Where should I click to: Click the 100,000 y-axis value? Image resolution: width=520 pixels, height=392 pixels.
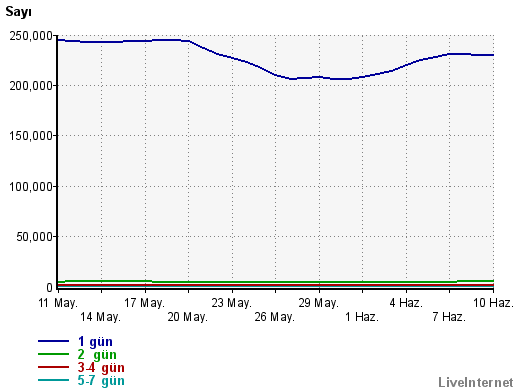(31, 187)
